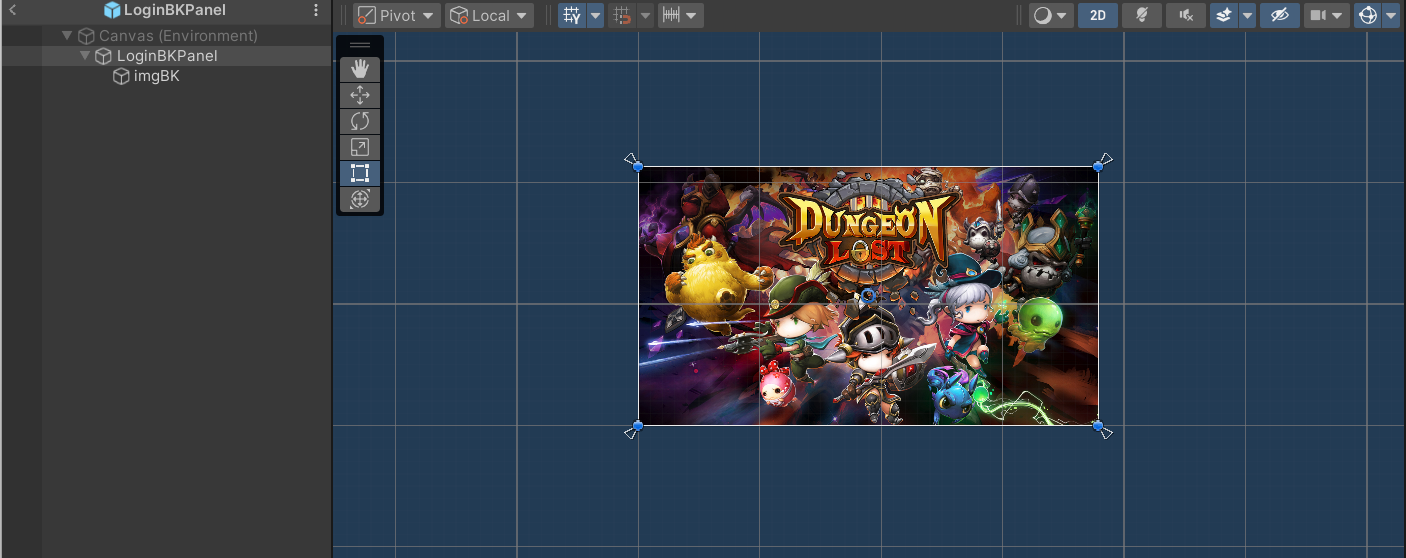Open the grid visibility options arrow

tap(595, 15)
